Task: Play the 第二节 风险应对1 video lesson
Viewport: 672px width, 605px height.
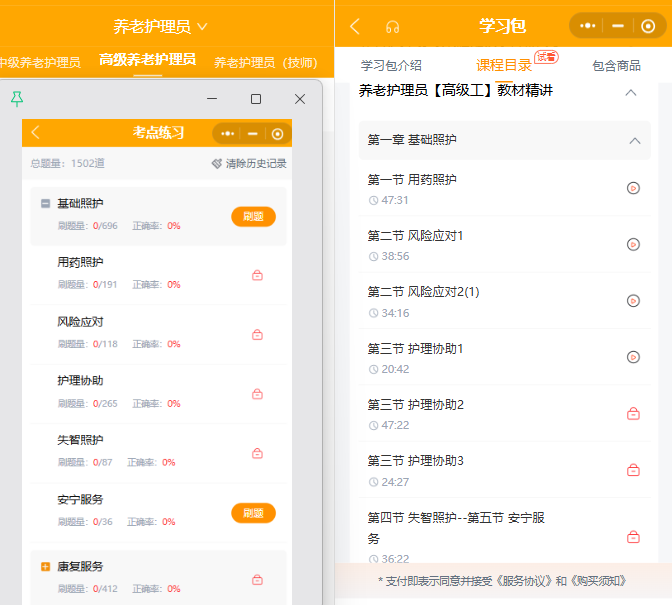Action: (x=633, y=244)
